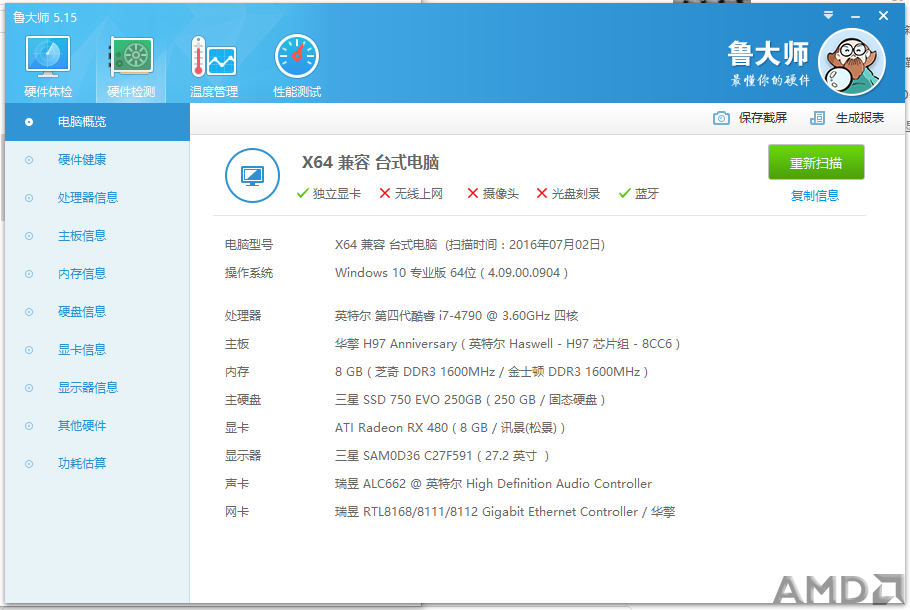Click the bullet next to 显卡信息
910x610 pixels.
click(x=29, y=350)
